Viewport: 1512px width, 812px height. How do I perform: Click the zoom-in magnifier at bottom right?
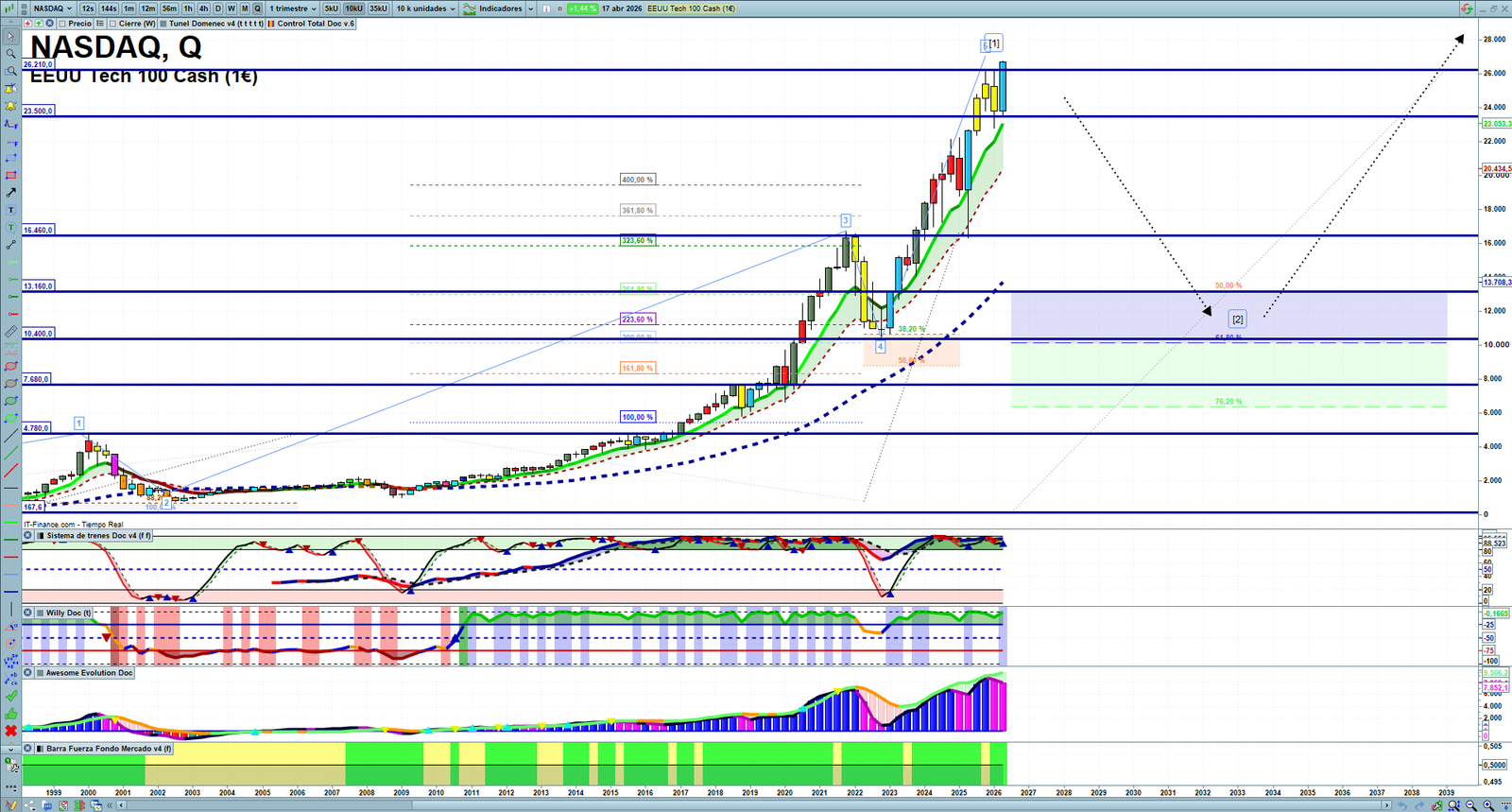(x=1488, y=805)
